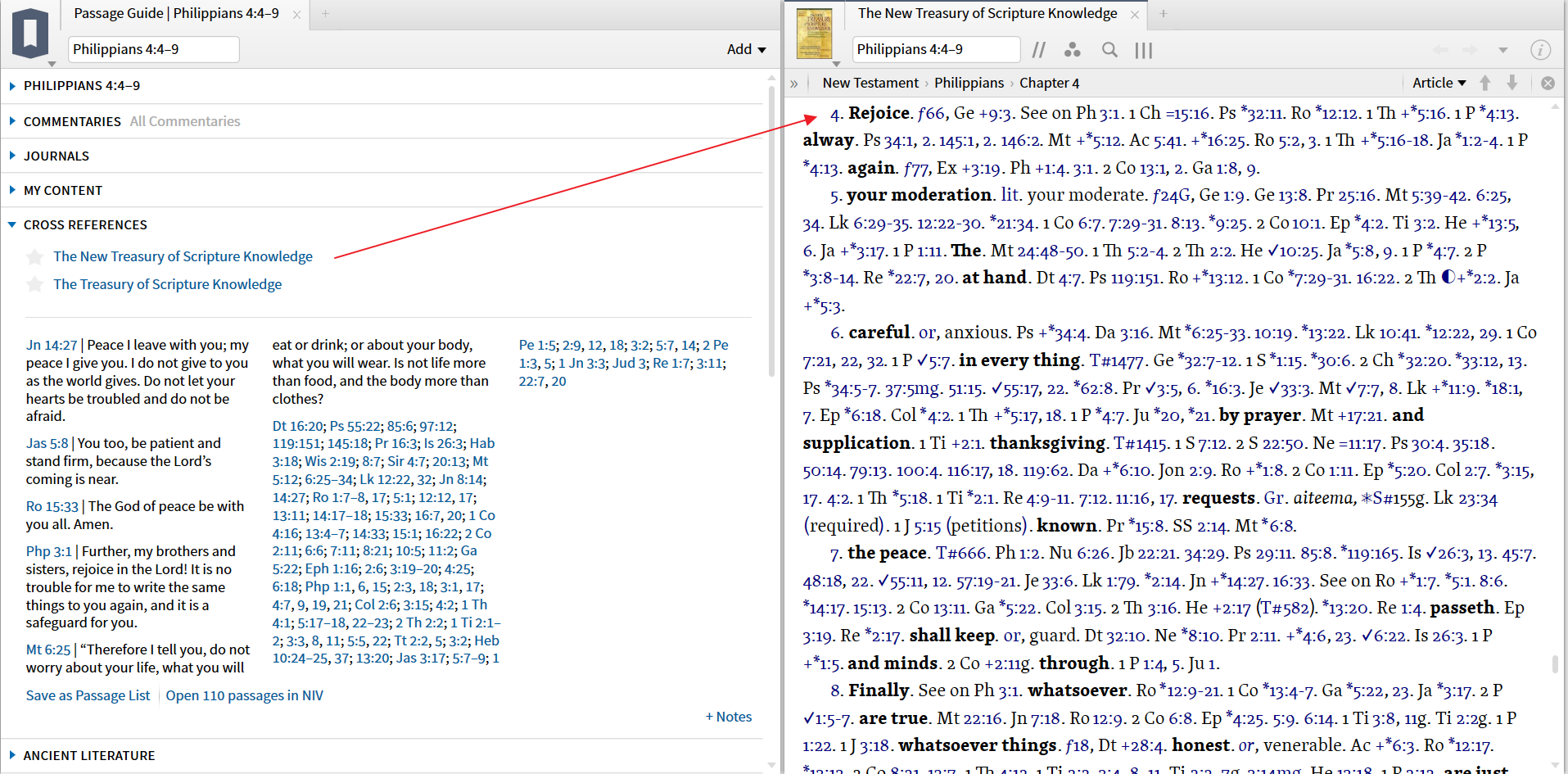Close the Passage Guide tab

coord(296,14)
